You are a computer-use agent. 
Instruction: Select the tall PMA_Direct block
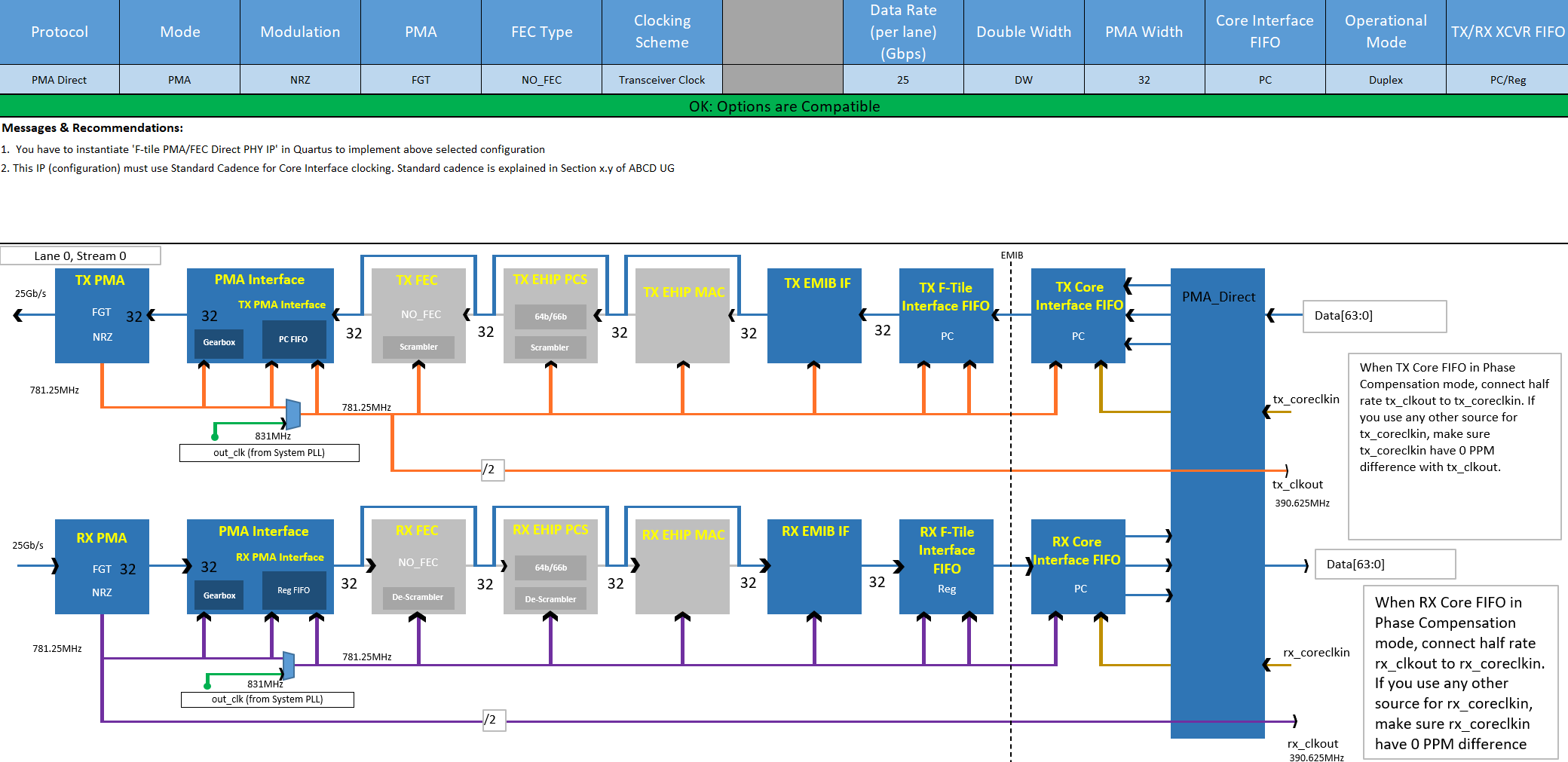(x=1217, y=503)
